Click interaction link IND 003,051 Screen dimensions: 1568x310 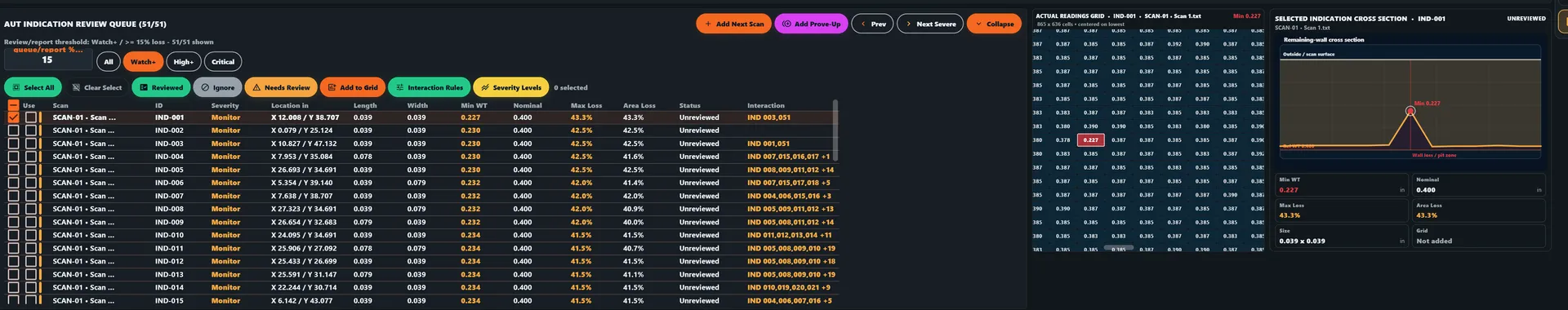[768, 117]
